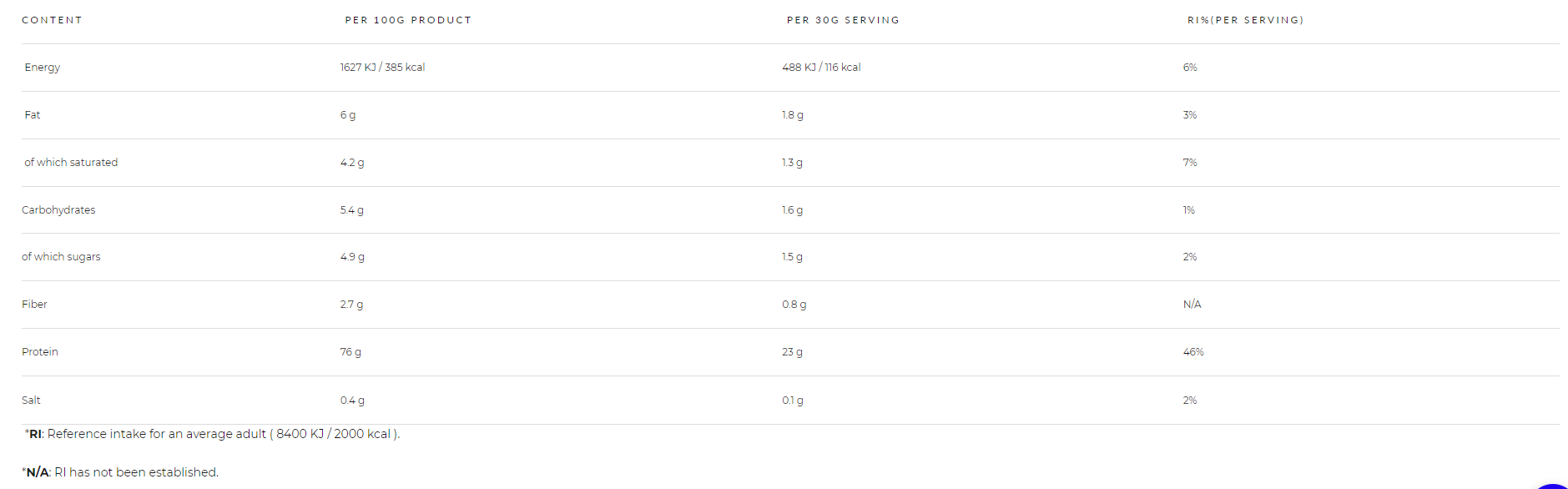
Task: Select the Fiber row label
Action: click(x=34, y=305)
